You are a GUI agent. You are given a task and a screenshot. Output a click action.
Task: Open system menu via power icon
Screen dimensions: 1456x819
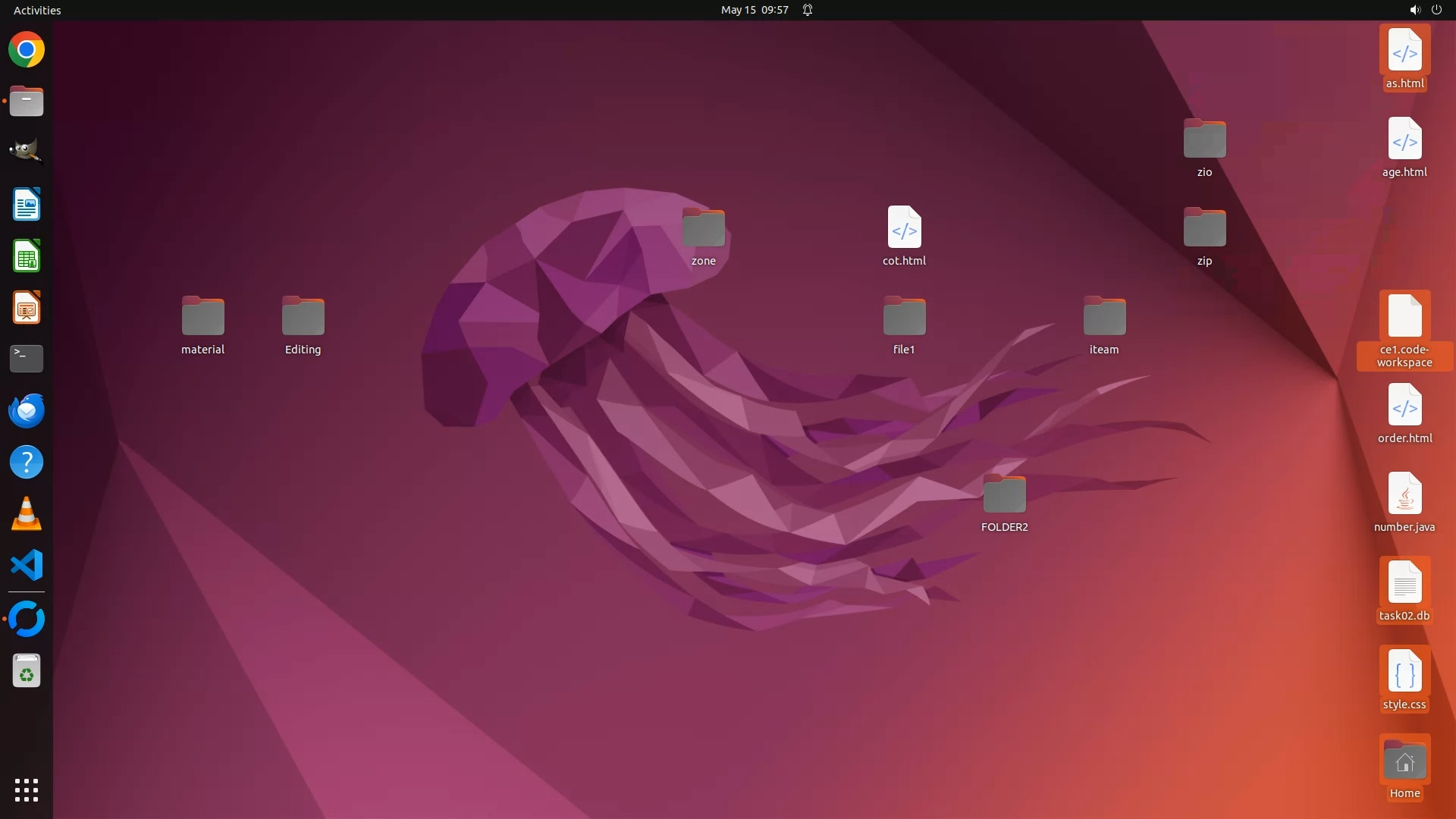pyautogui.click(x=1436, y=10)
